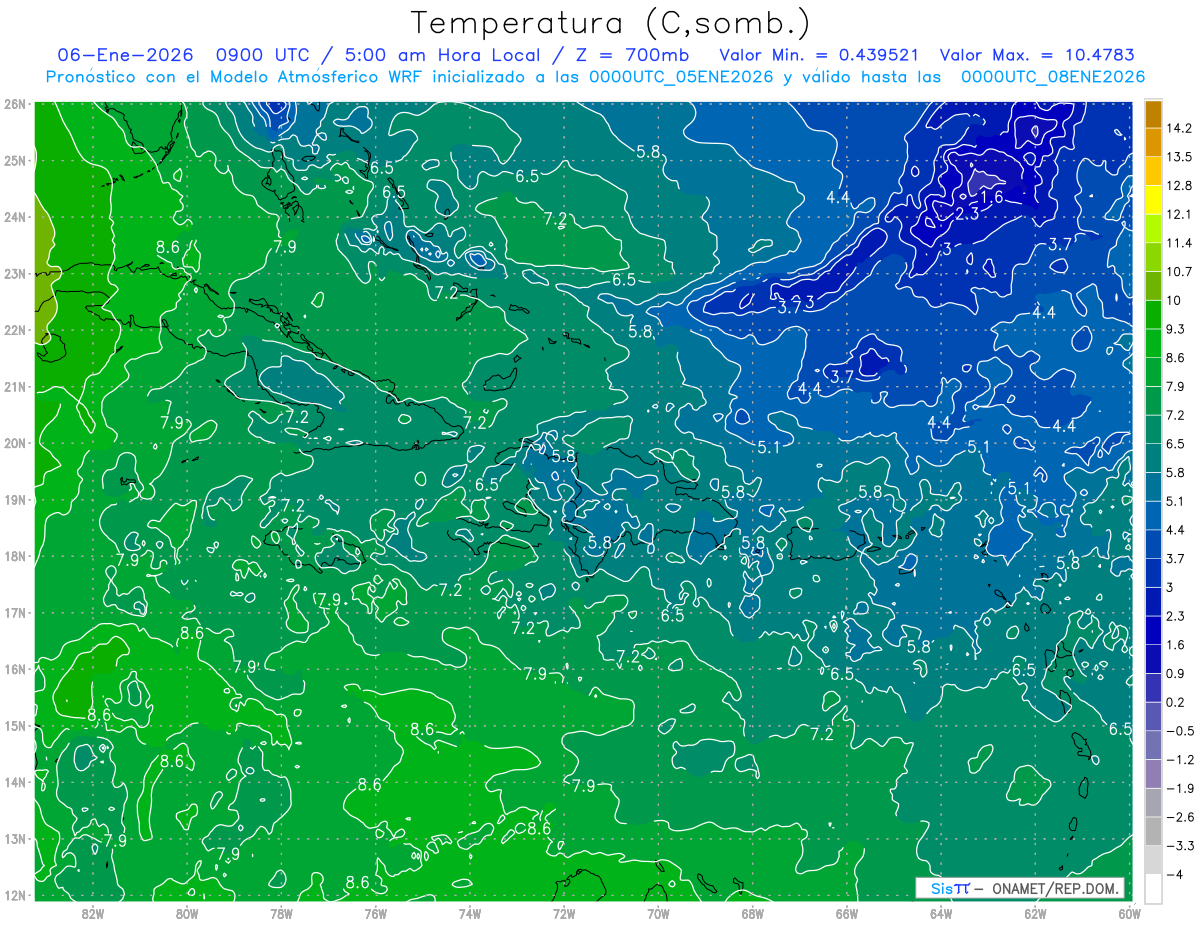The image size is (1200, 927).
Task: Click the Temperatura (C,somb.) chart title
Action: tap(610, 22)
